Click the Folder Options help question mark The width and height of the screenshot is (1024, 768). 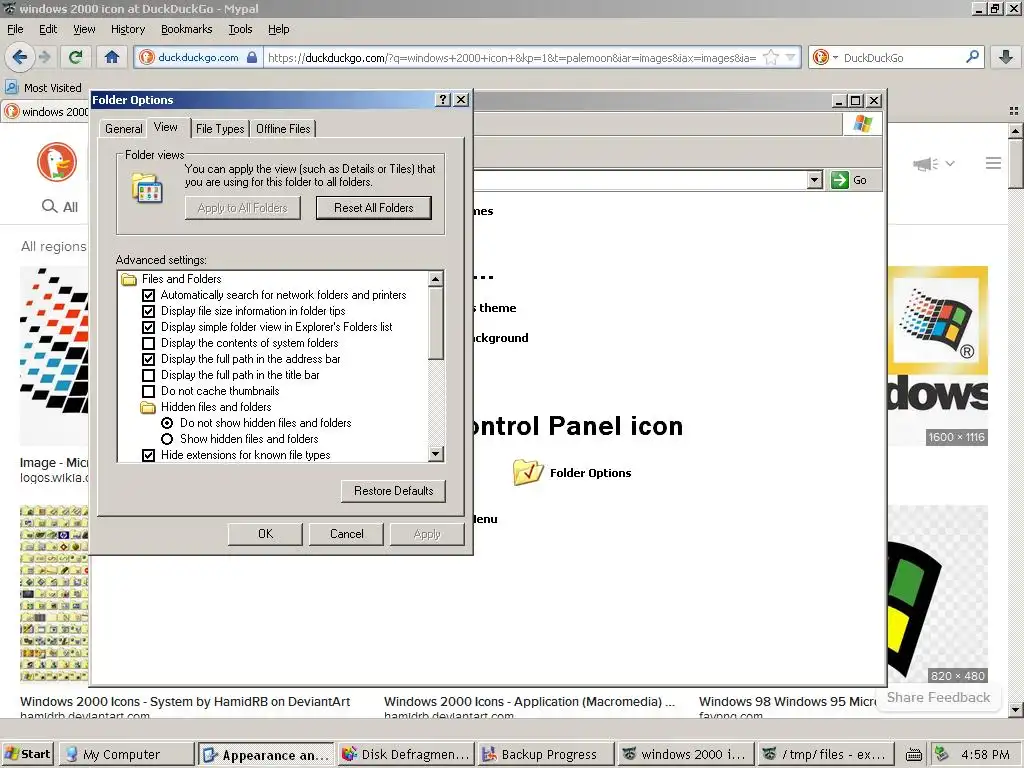tap(443, 99)
